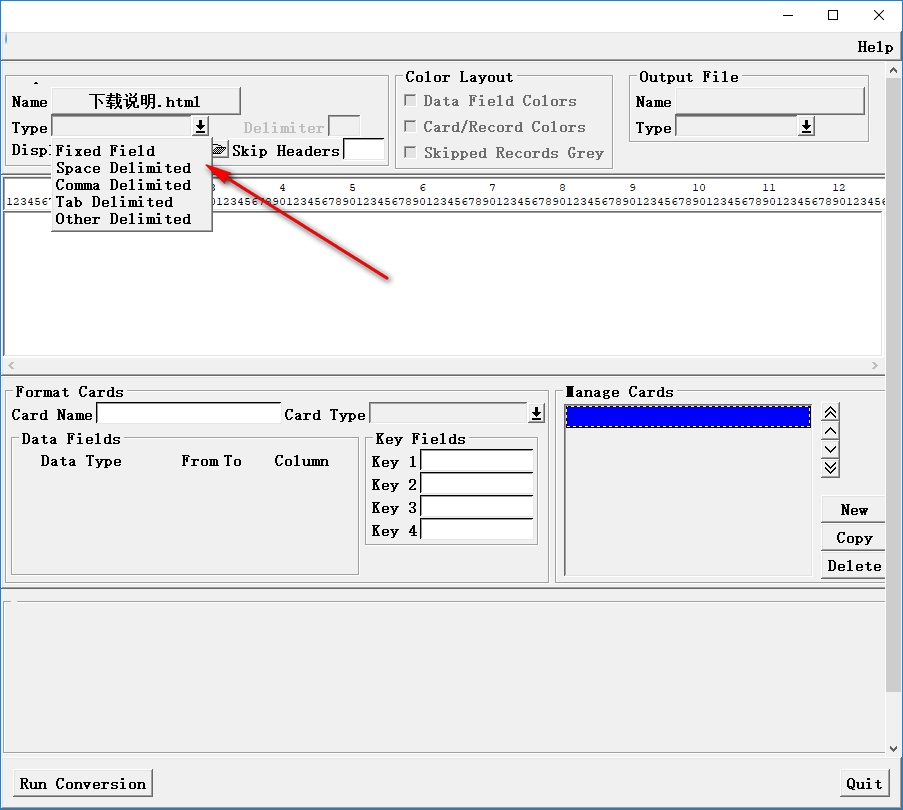Image resolution: width=903 pixels, height=810 pixels.
Task: Expand the Card Type dropdown
Action: [537, 414]
